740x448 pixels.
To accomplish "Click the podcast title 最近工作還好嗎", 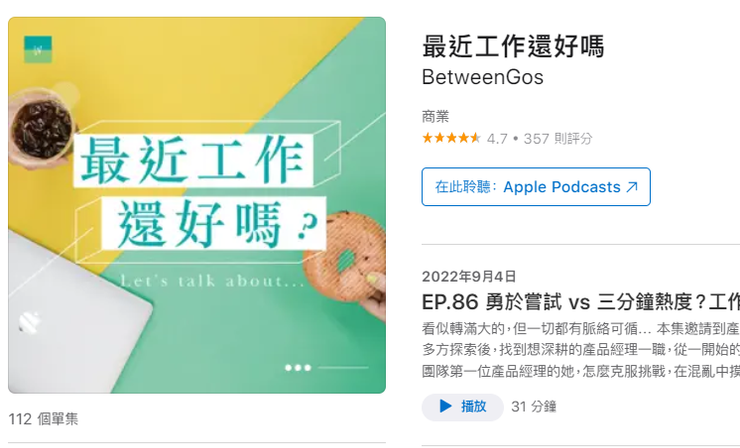I will coord(513,46).
